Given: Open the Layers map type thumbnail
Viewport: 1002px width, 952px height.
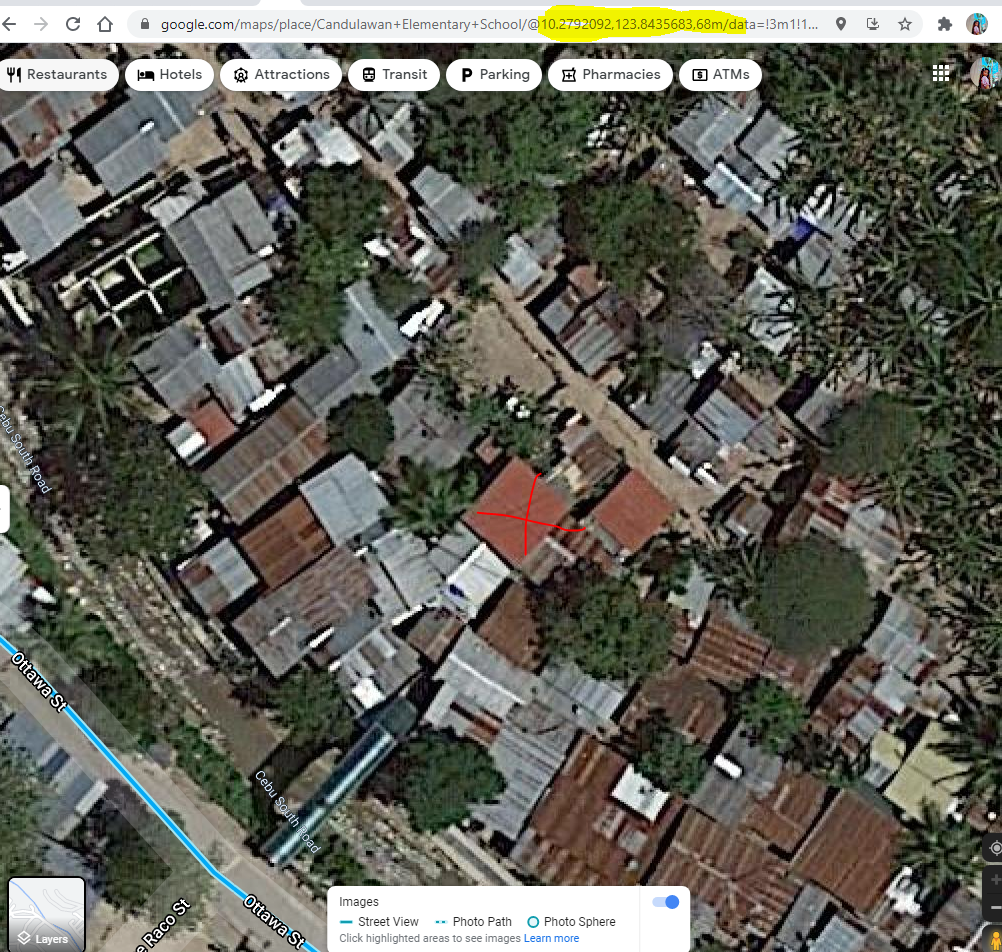Looking at the screenshot, I should (47, 912).
